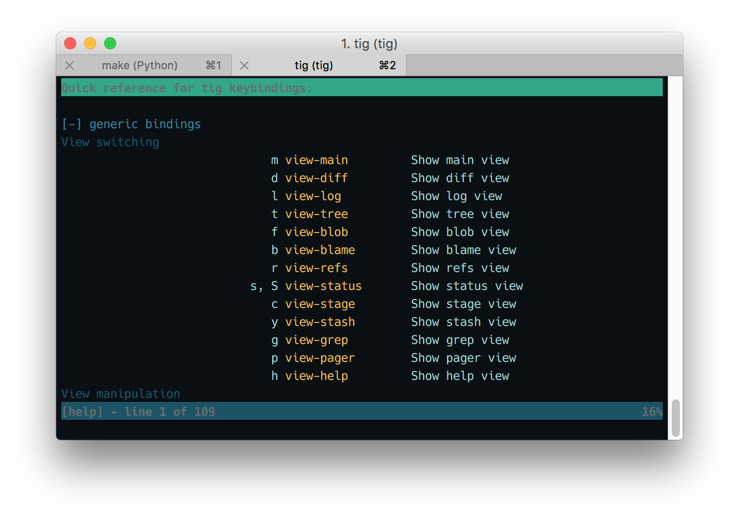Click the 'View switching' heading
Screen dimensions: 739x520
click(x=110, y=142)
